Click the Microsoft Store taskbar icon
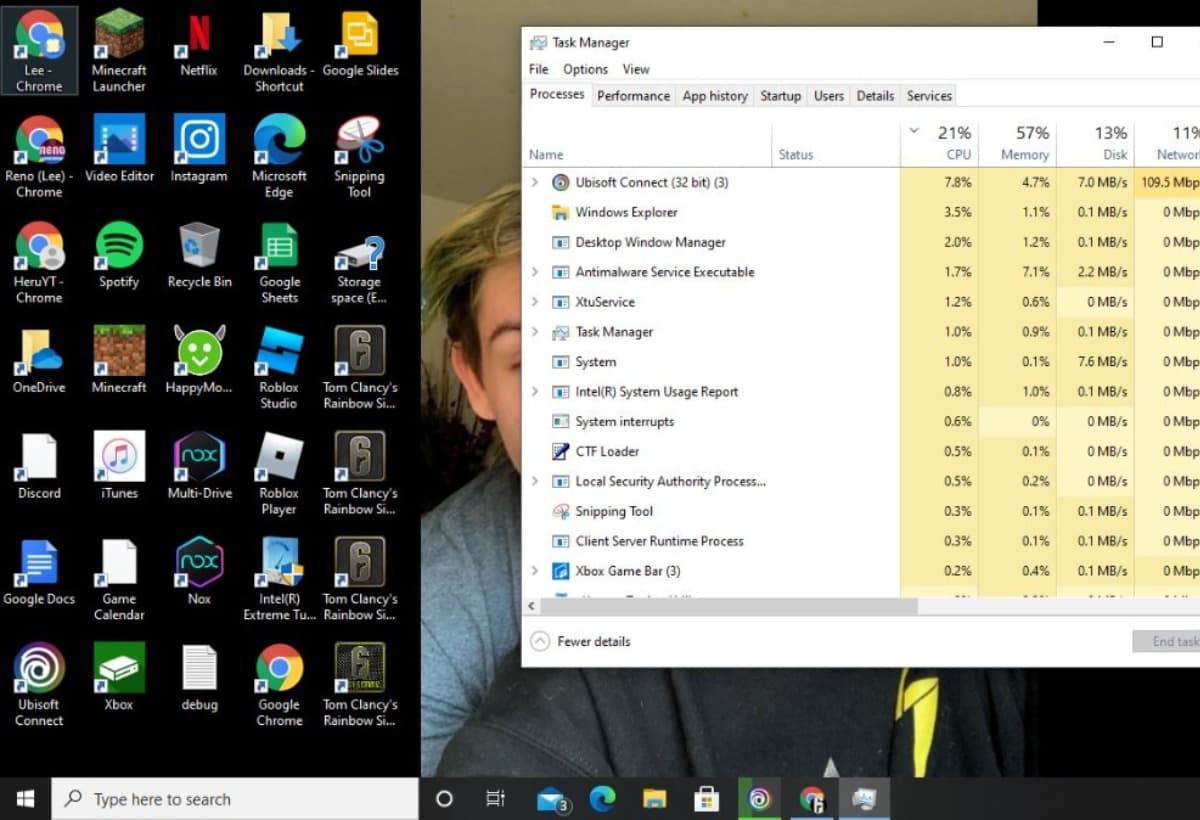This screenshot has height=820, width=1200. click(x=706, y=798)
